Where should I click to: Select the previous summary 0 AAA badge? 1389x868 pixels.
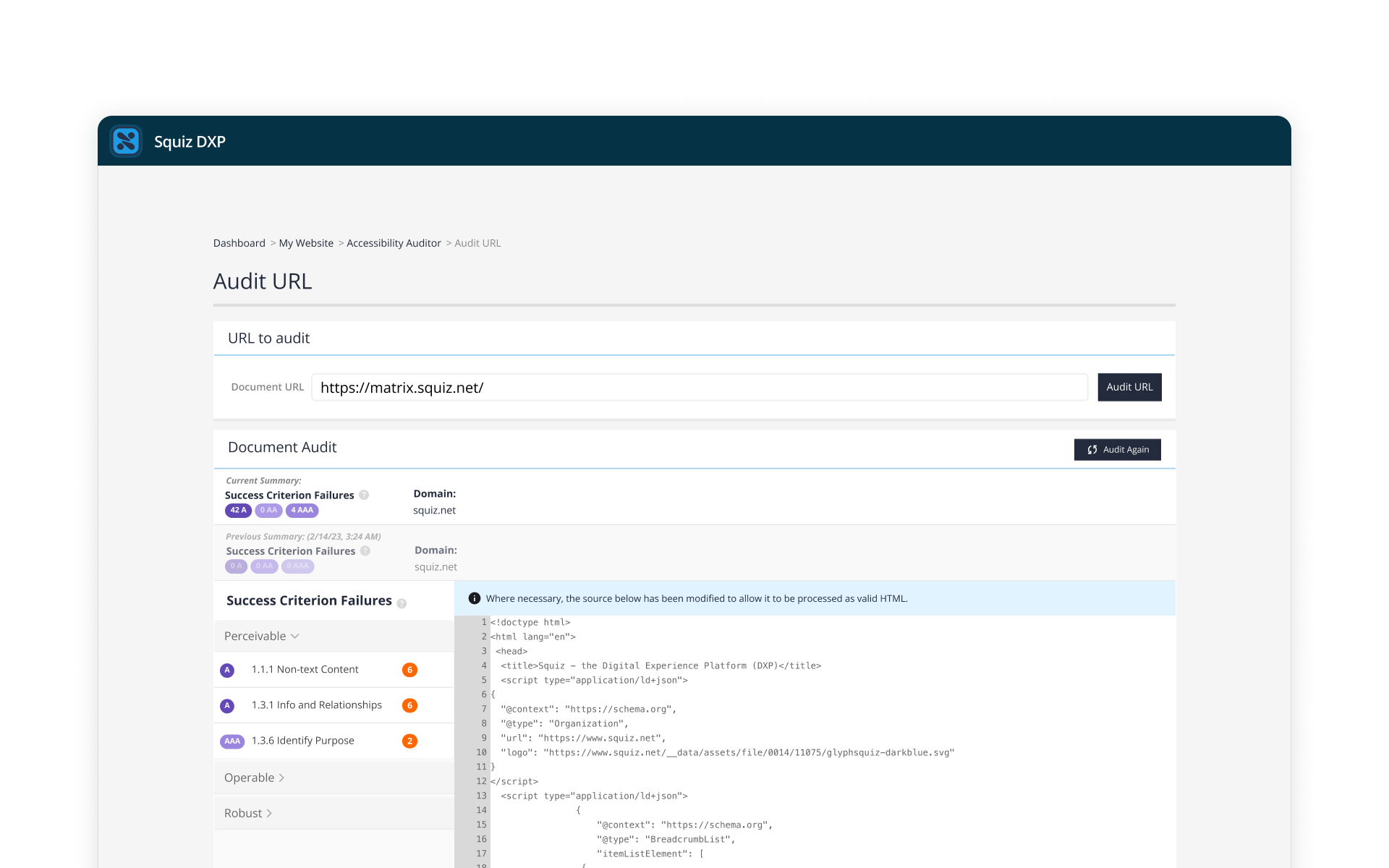click(x=297, y=566)
